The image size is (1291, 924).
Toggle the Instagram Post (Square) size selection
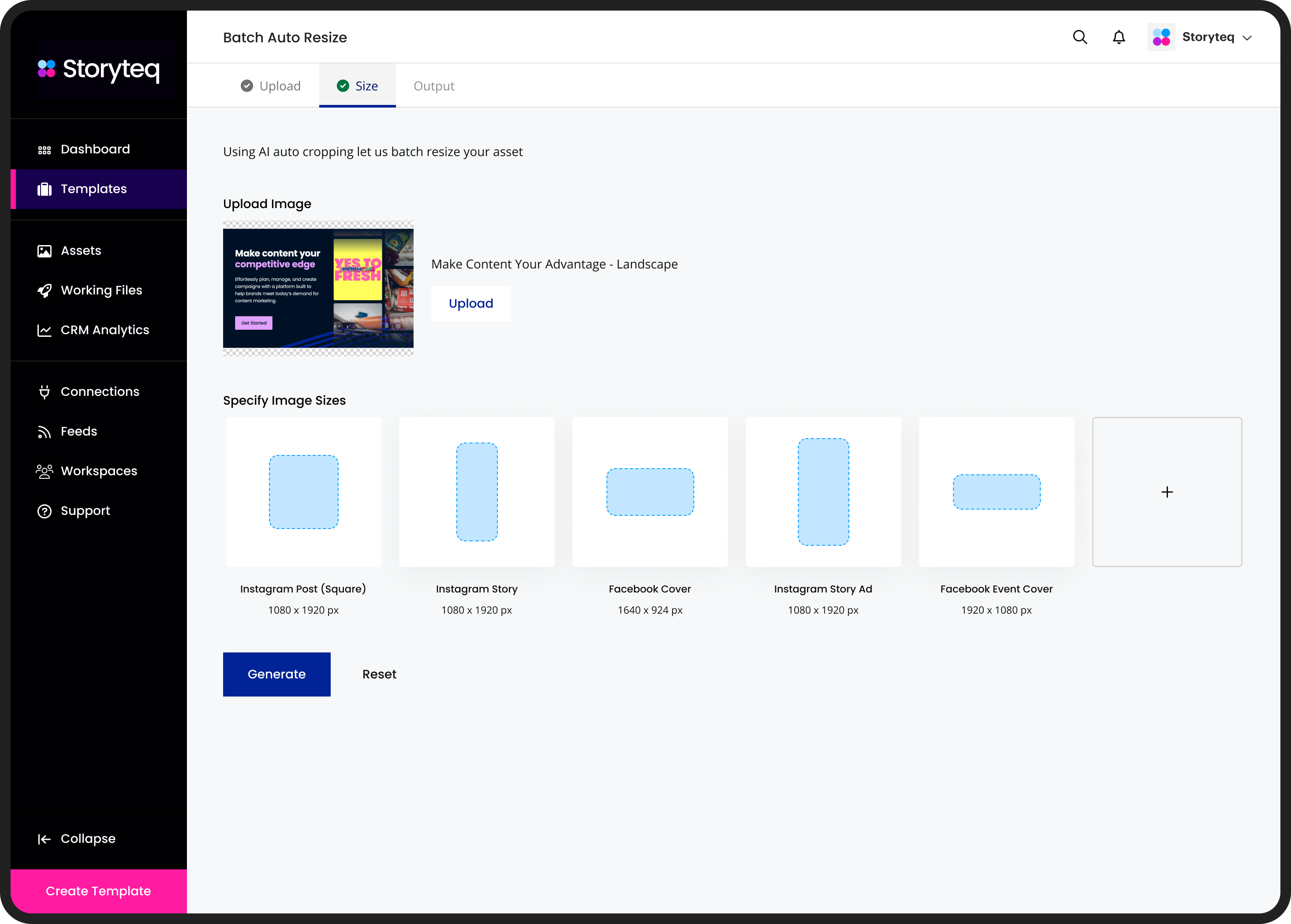[x=303, y=492]
